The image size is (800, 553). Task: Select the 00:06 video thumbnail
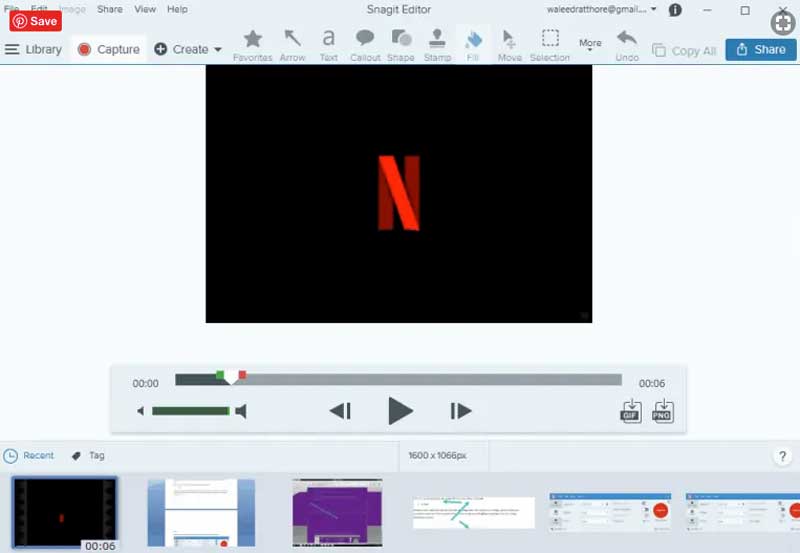coord(65,513)
